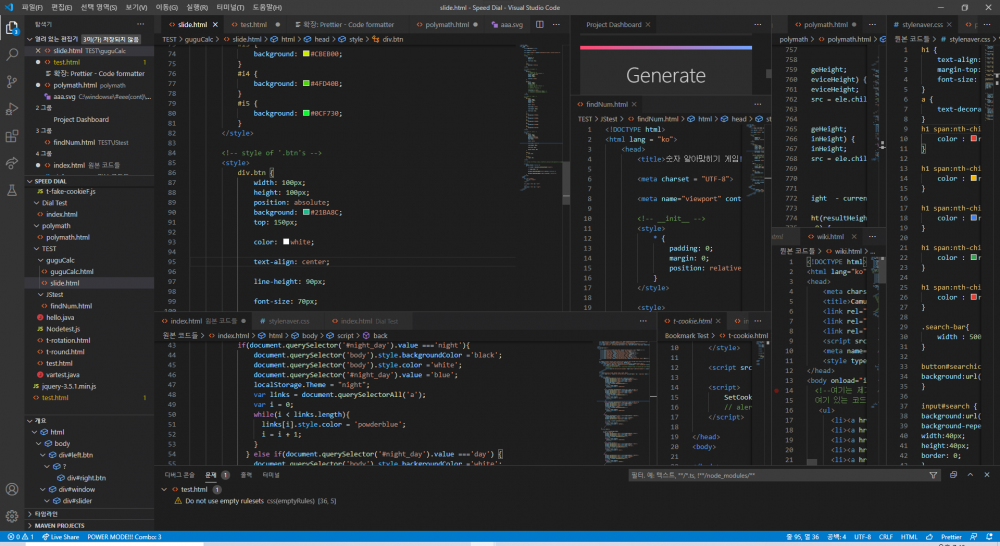Open the Accounts icon in the activity bar
This screenshot has width=1000, height=546.
(x=11, y=489)
